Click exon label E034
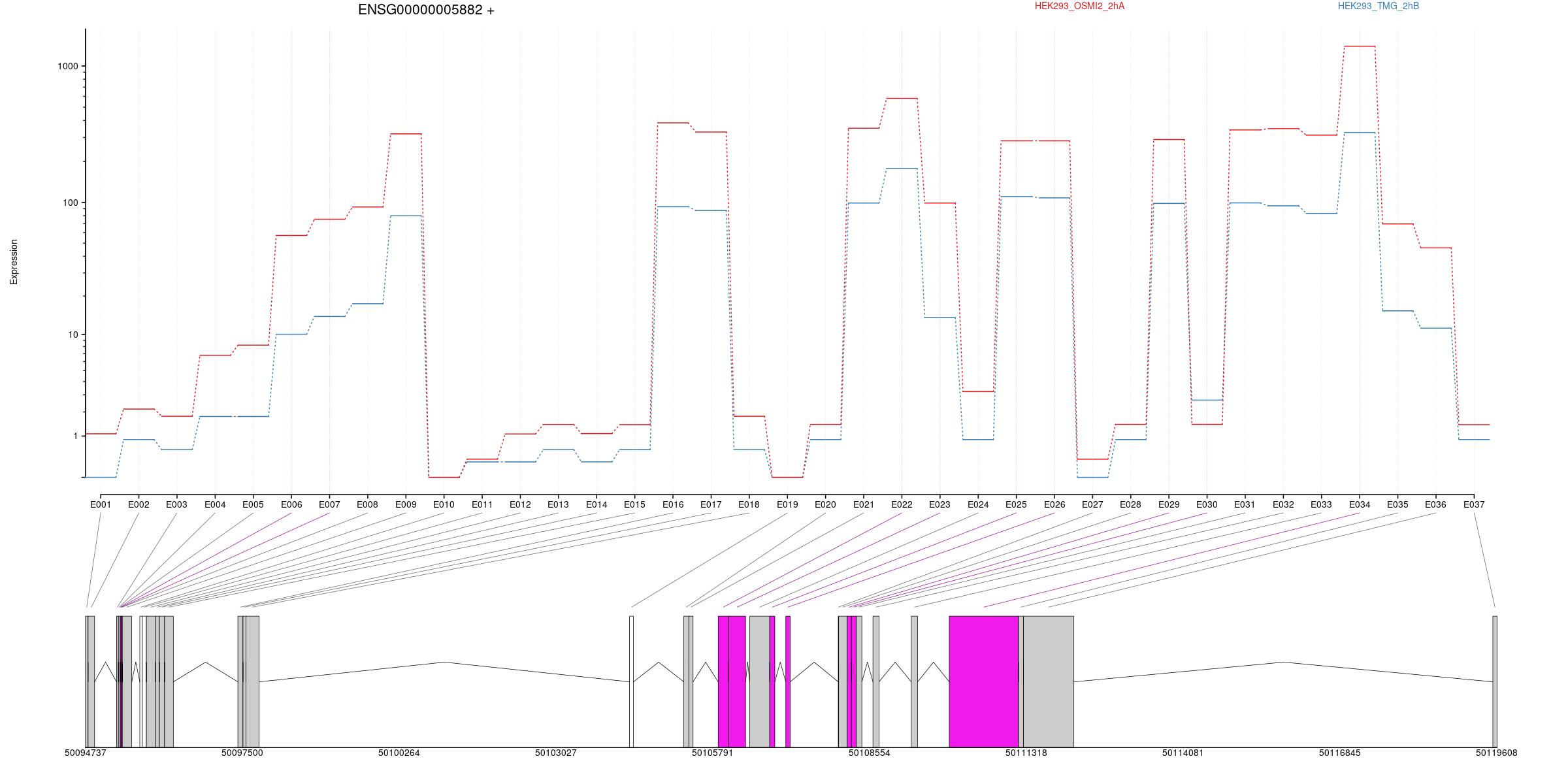The height and width of the screenshot is (784, 1568). pyautogui.click(x=1360, y=504)
